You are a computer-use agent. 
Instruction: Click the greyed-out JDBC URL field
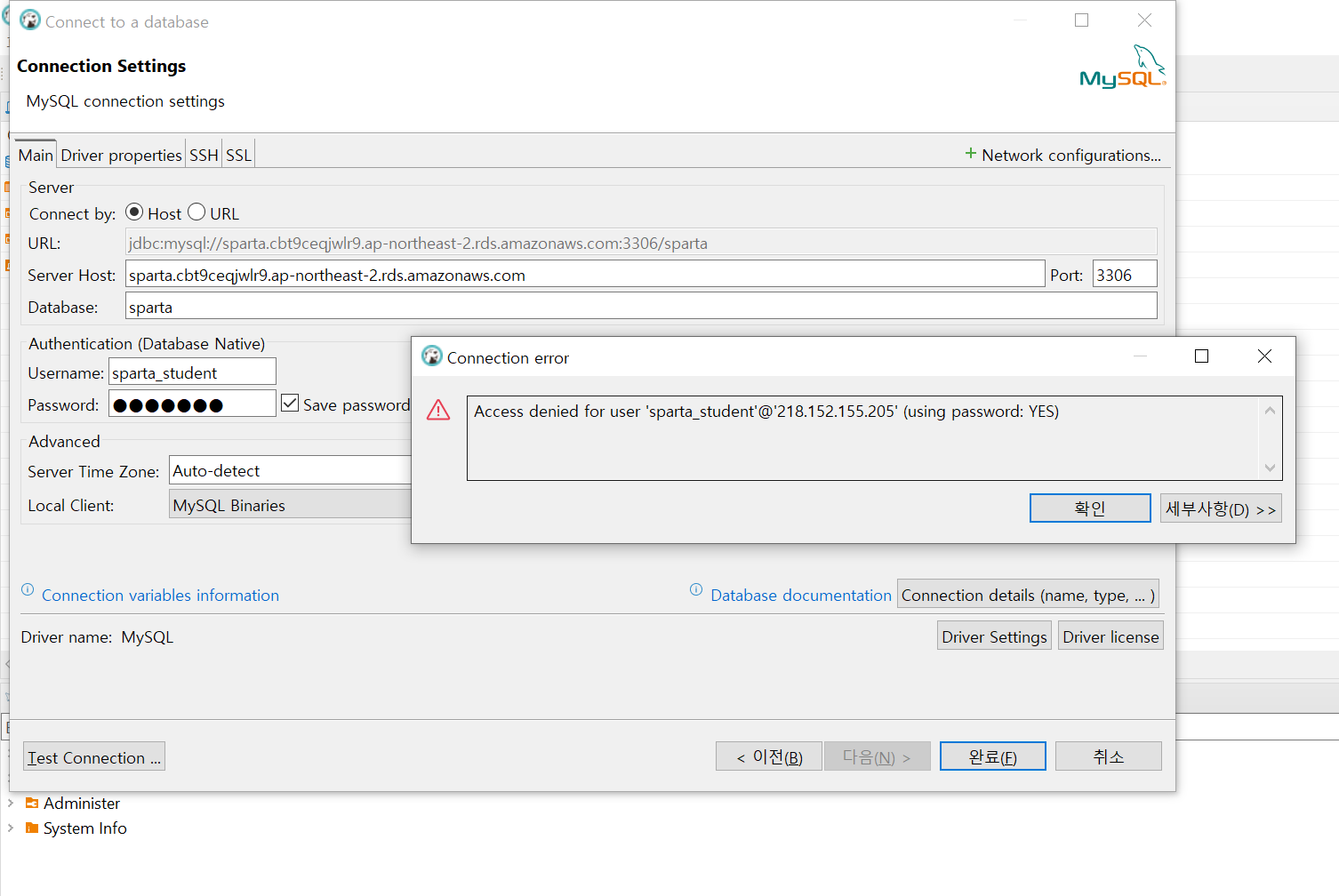pos(641,242)
